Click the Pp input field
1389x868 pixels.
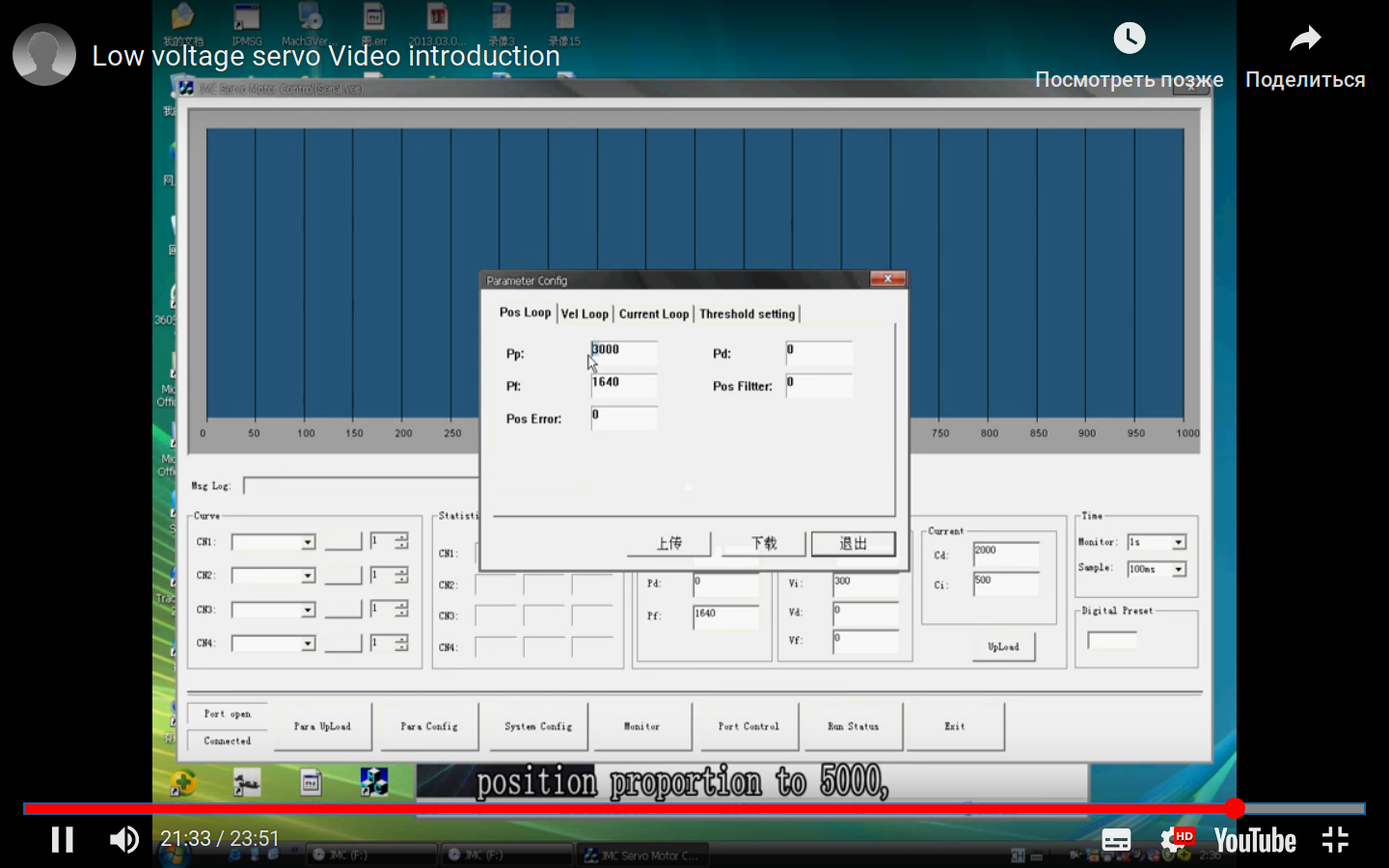[624, 353]
